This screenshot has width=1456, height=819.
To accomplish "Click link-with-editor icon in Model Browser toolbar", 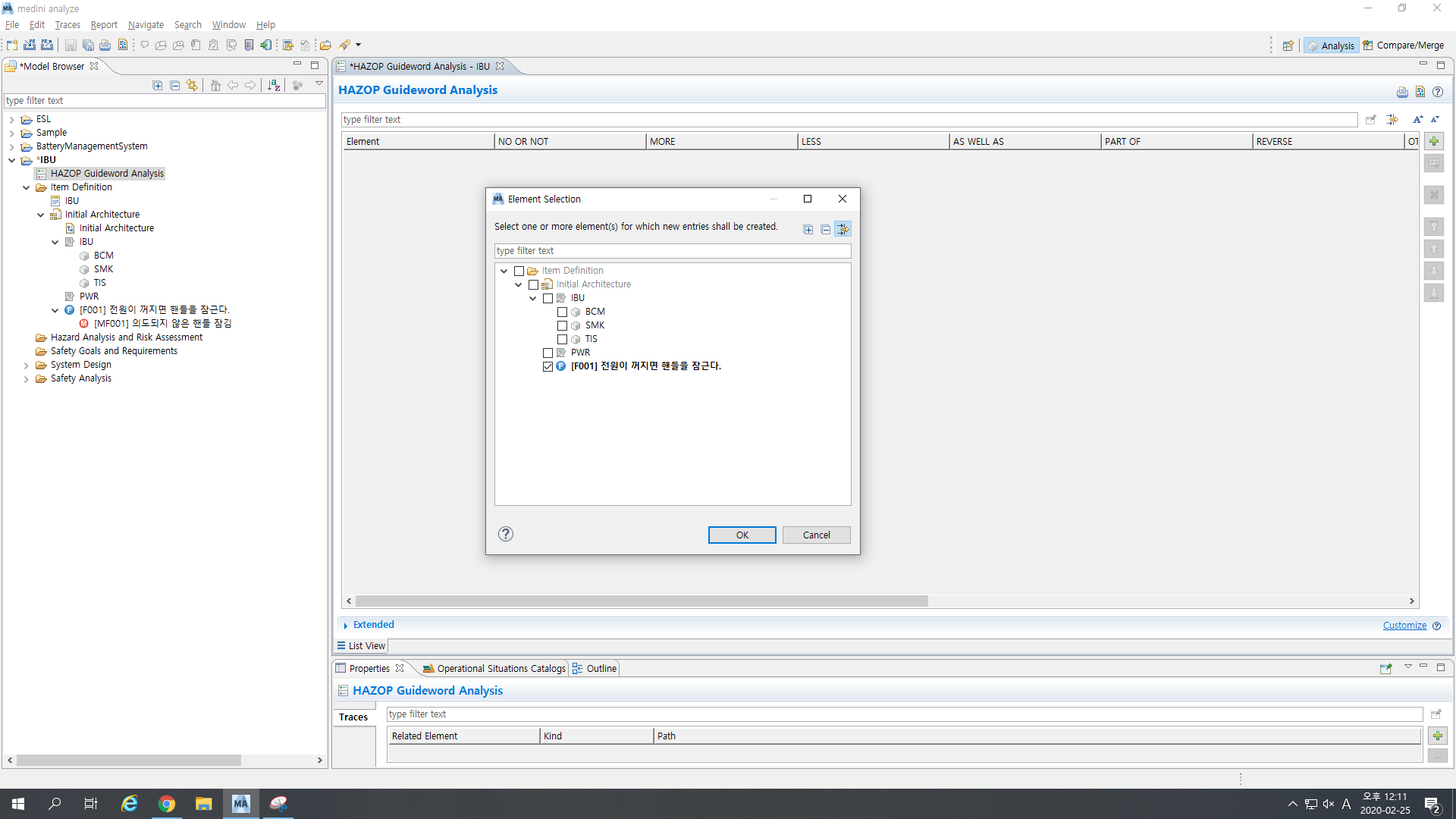I will click(x=192, y=86).
